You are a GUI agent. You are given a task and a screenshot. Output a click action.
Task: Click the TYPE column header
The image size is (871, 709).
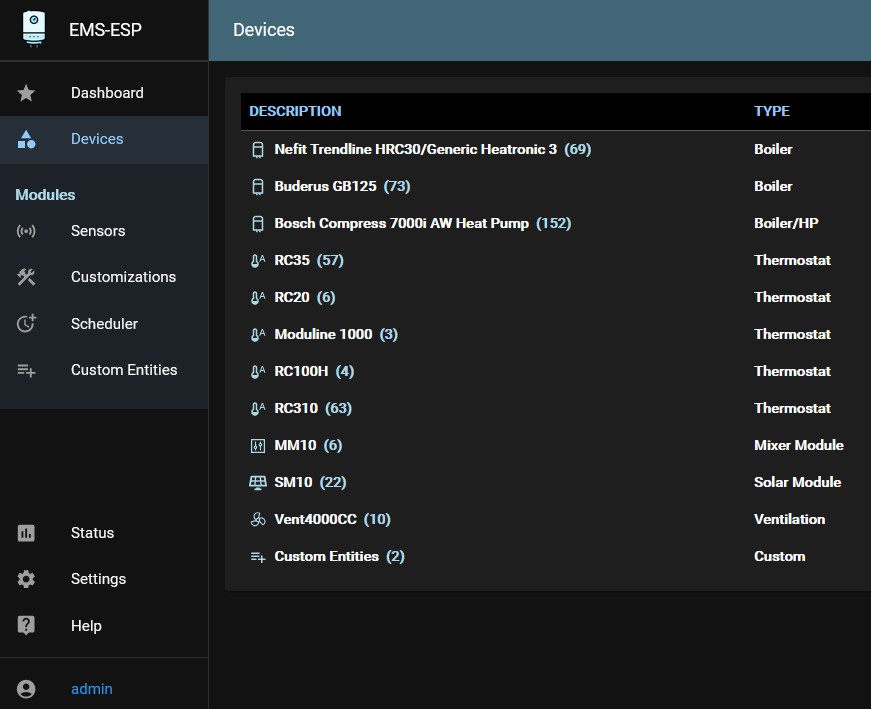pos(772,111)
